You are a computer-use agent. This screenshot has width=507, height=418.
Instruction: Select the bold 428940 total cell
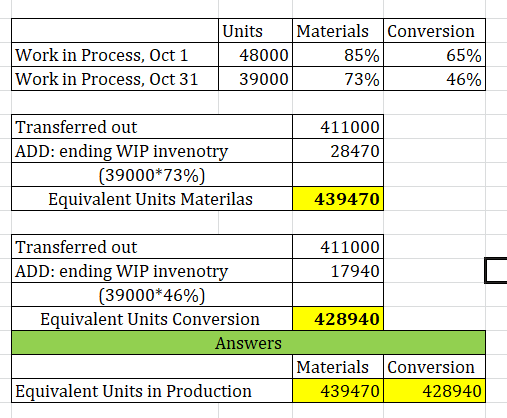coord(338,319)
